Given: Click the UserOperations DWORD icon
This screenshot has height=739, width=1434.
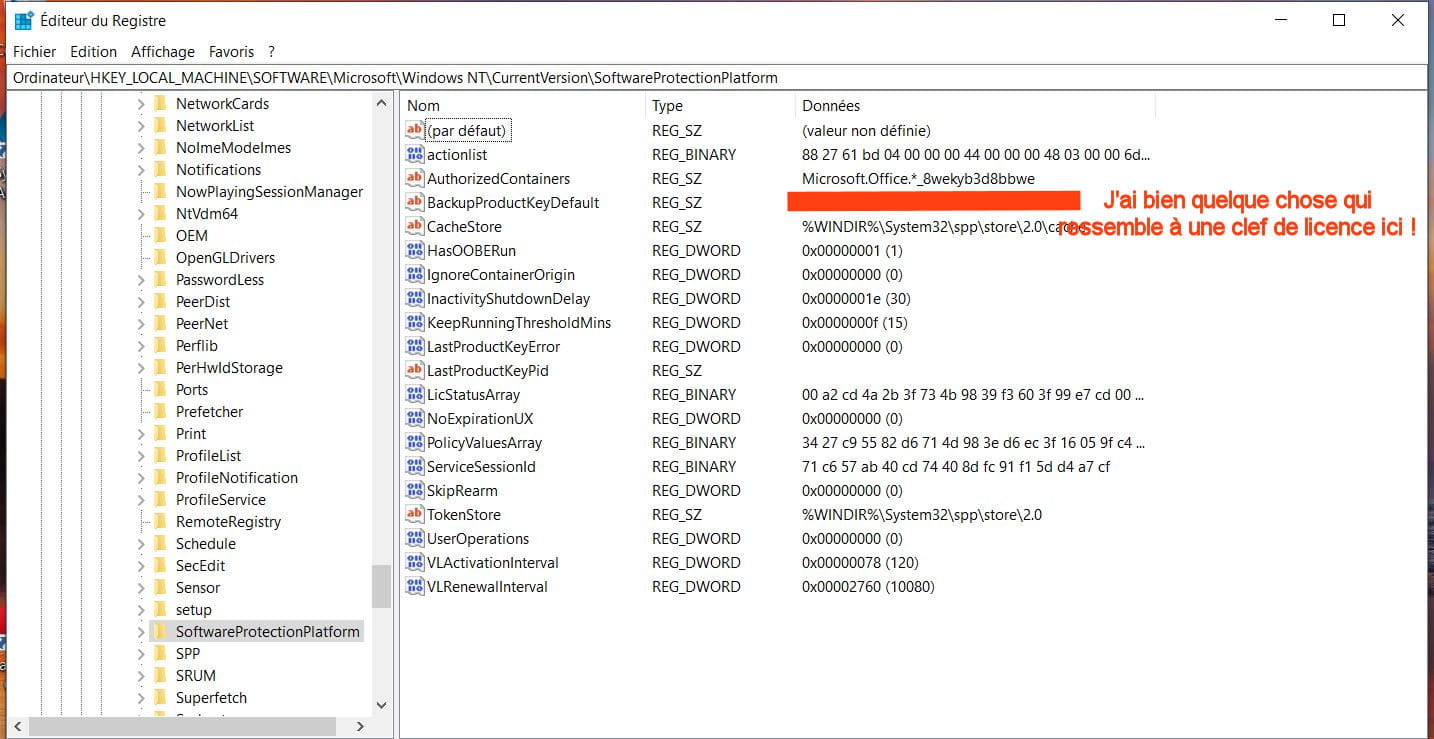Looking at the screenshot, I should click(x=415, y=538).
